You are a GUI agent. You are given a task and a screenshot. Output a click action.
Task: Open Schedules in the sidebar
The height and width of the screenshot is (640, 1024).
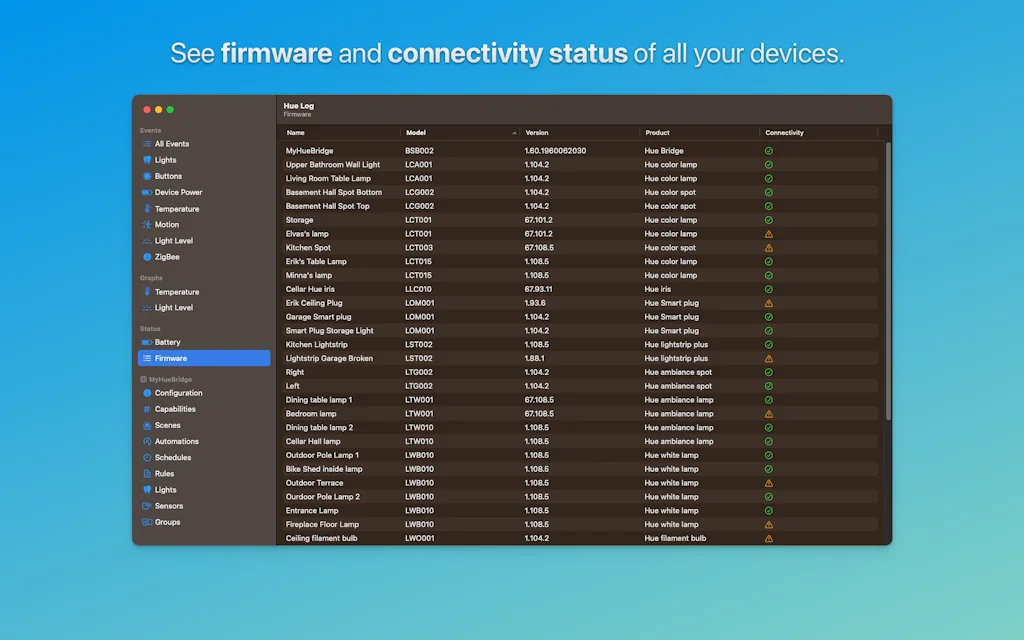coord(172,457)
